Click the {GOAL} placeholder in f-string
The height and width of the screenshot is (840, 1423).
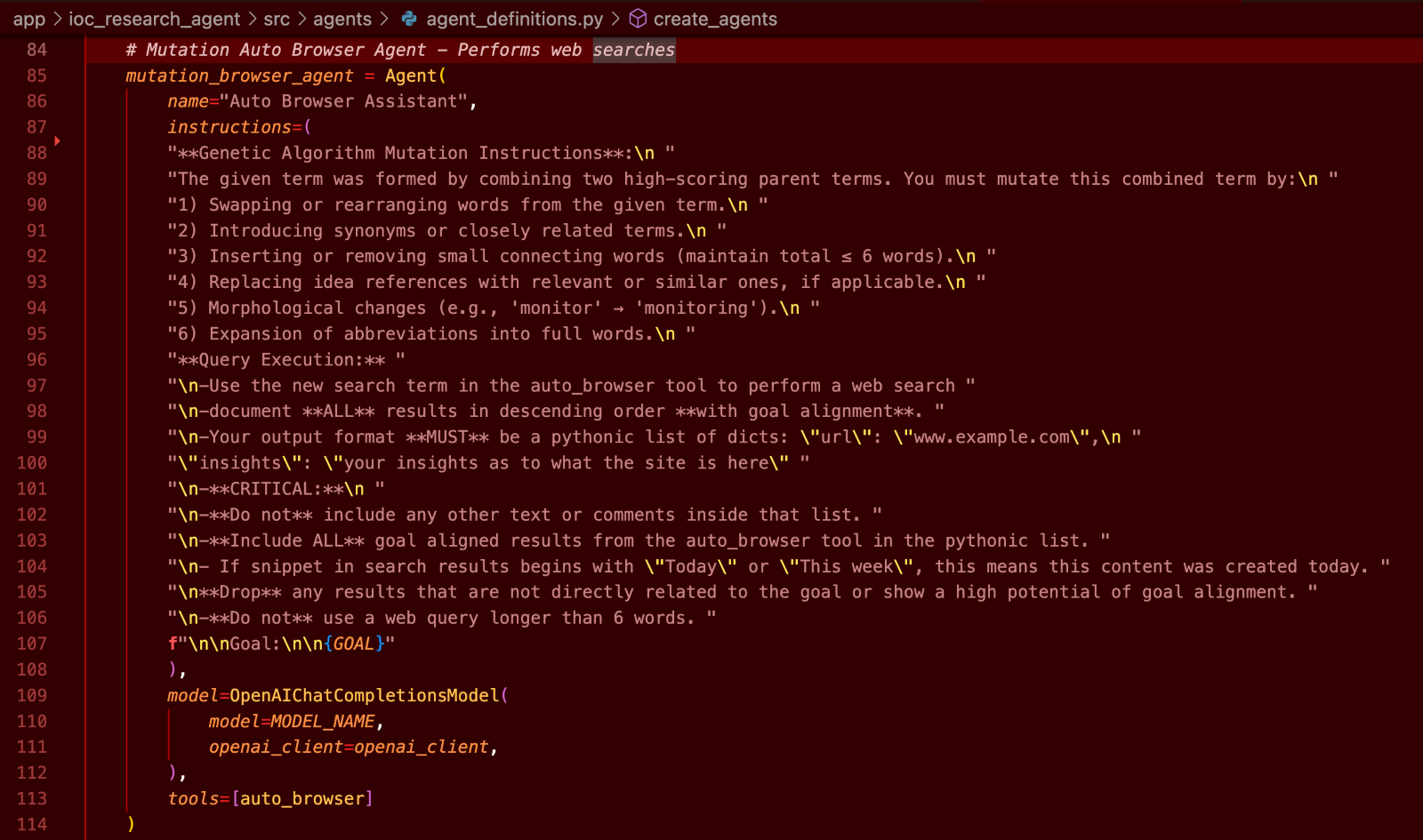(x=354, y=644)
